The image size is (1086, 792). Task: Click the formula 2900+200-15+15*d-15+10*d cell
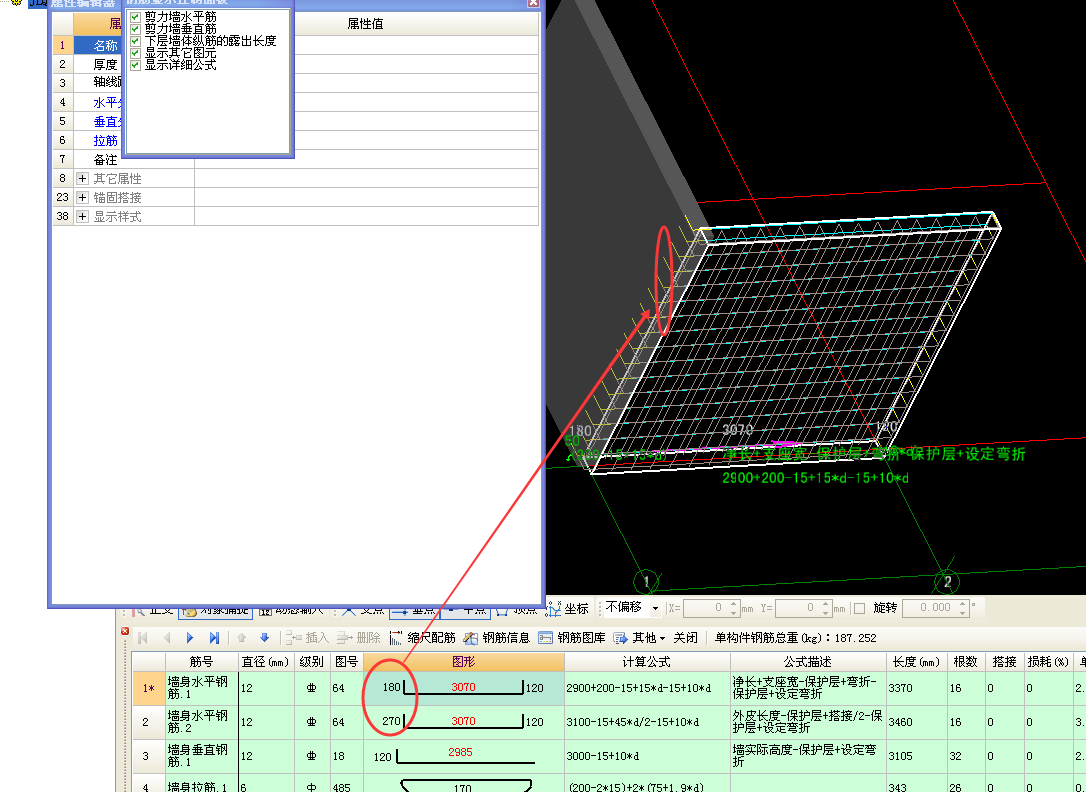point(647,688)
